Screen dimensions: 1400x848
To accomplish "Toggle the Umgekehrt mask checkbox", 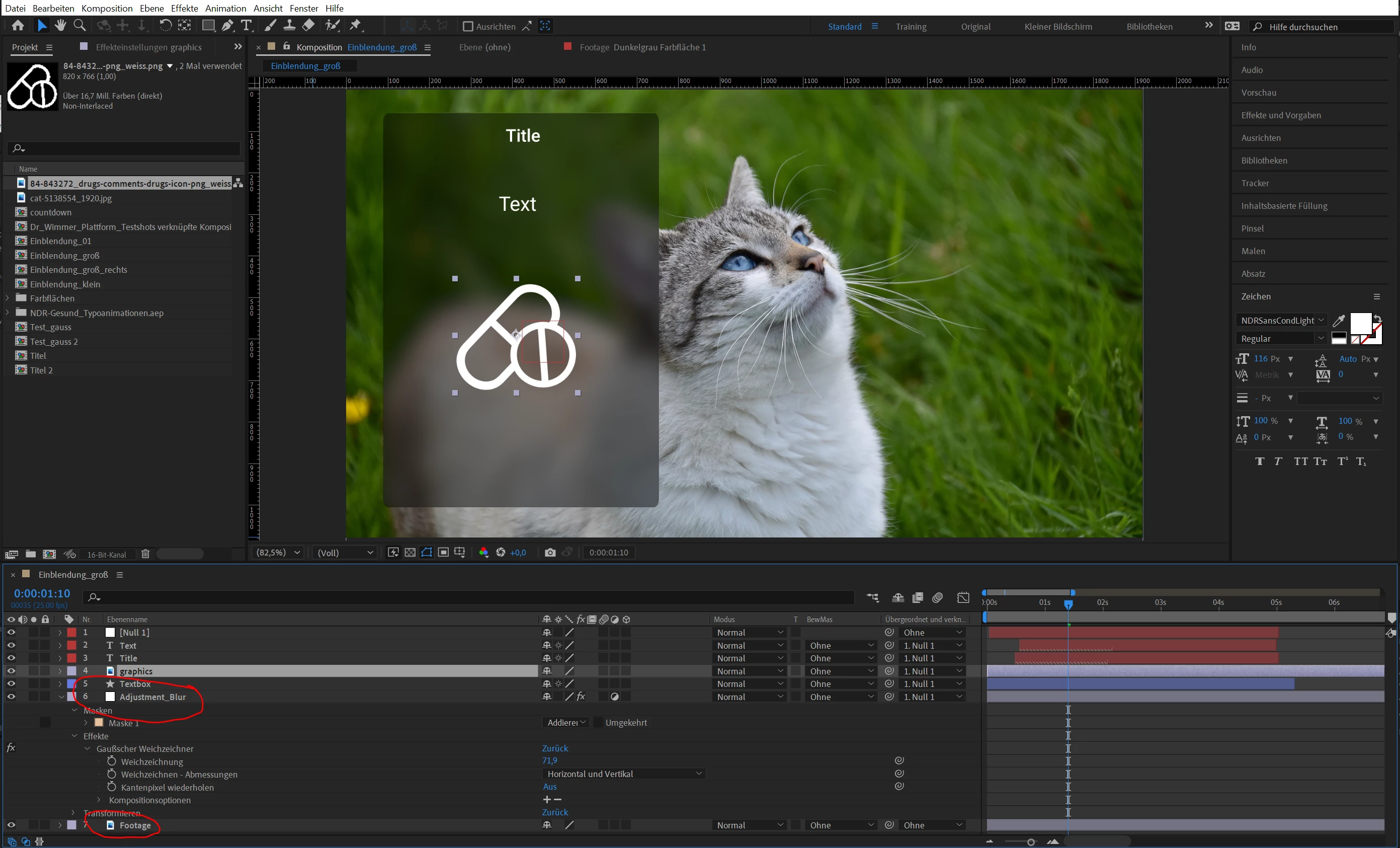I will click(598, 722).
